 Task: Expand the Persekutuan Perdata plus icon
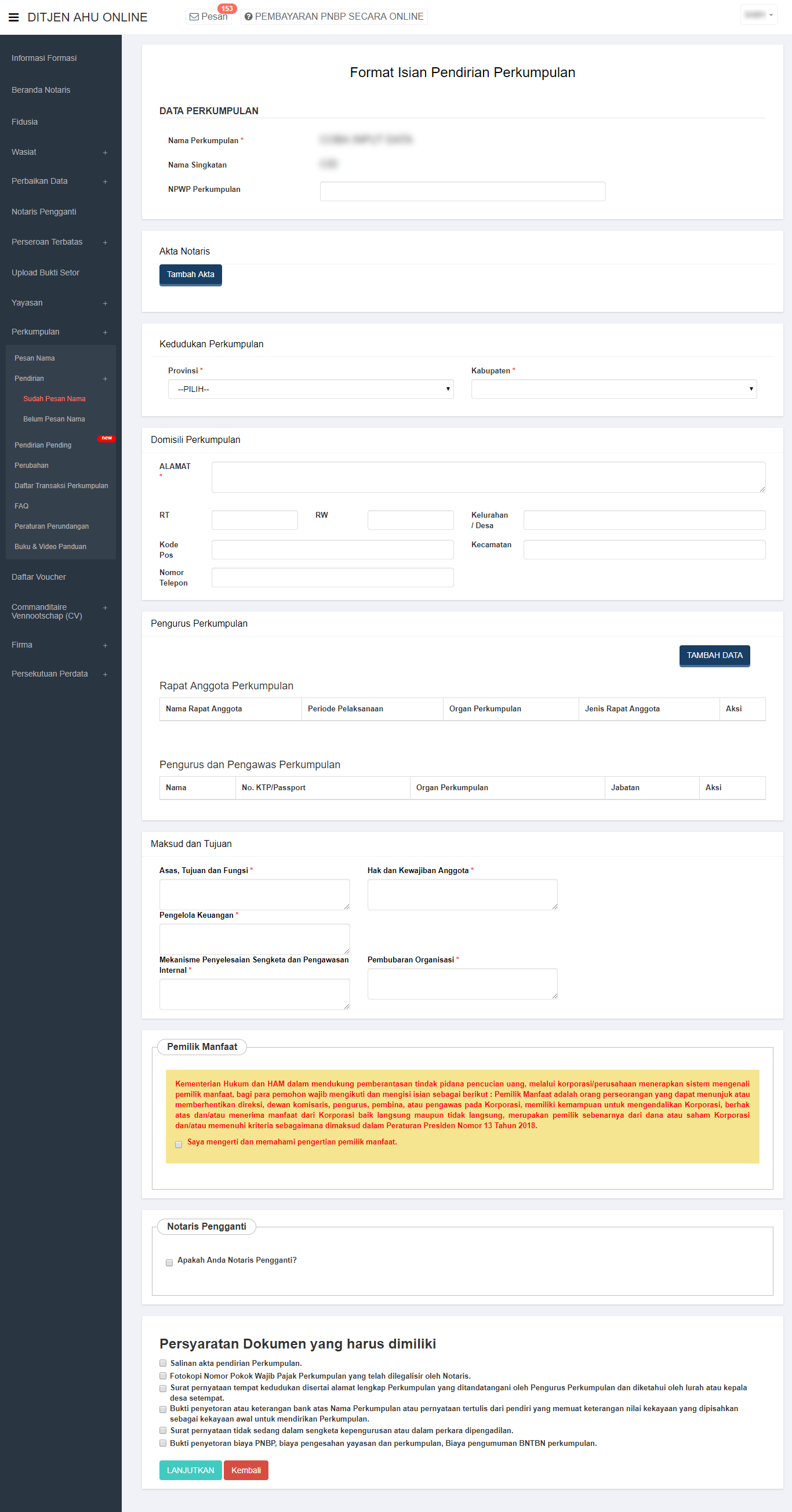(x=105, y=674)
